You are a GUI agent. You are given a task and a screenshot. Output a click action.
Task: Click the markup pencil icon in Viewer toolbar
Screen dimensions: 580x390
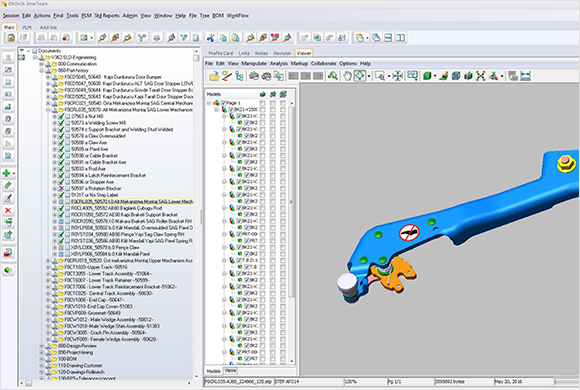(x=227, y=76)
